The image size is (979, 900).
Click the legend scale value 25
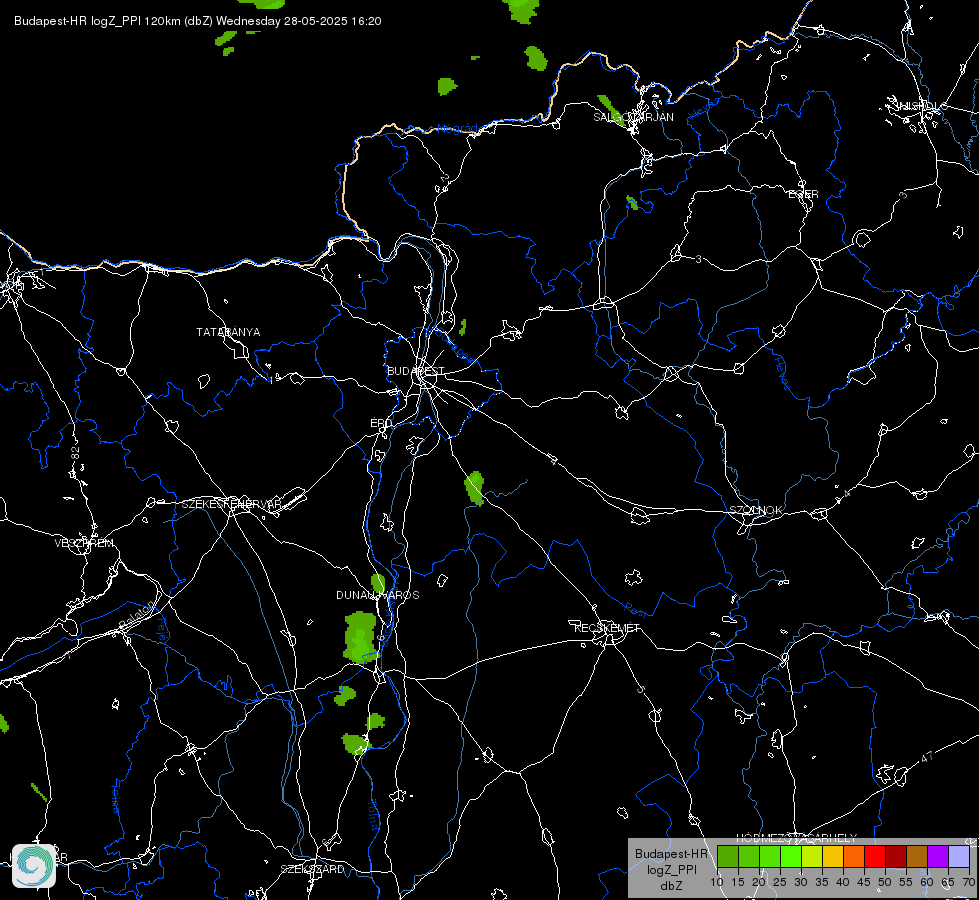point(780,883)
